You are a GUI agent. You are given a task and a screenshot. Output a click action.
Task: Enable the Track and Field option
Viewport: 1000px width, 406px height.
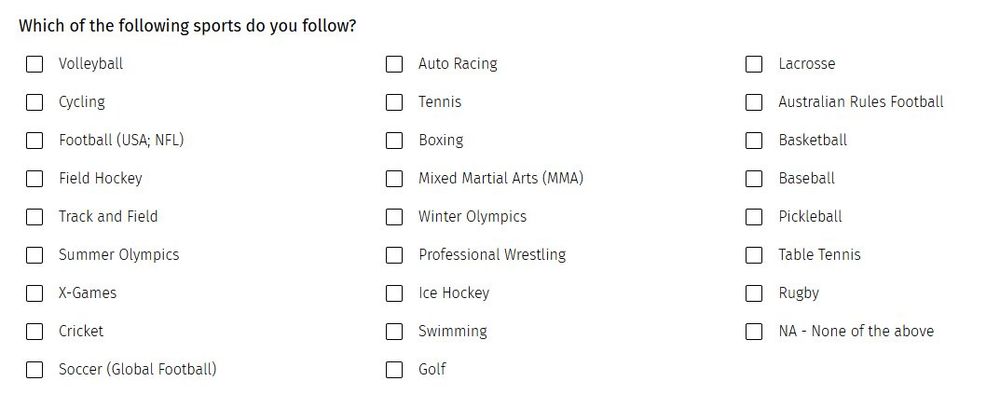pyautogui.click(x=34, y=217)
